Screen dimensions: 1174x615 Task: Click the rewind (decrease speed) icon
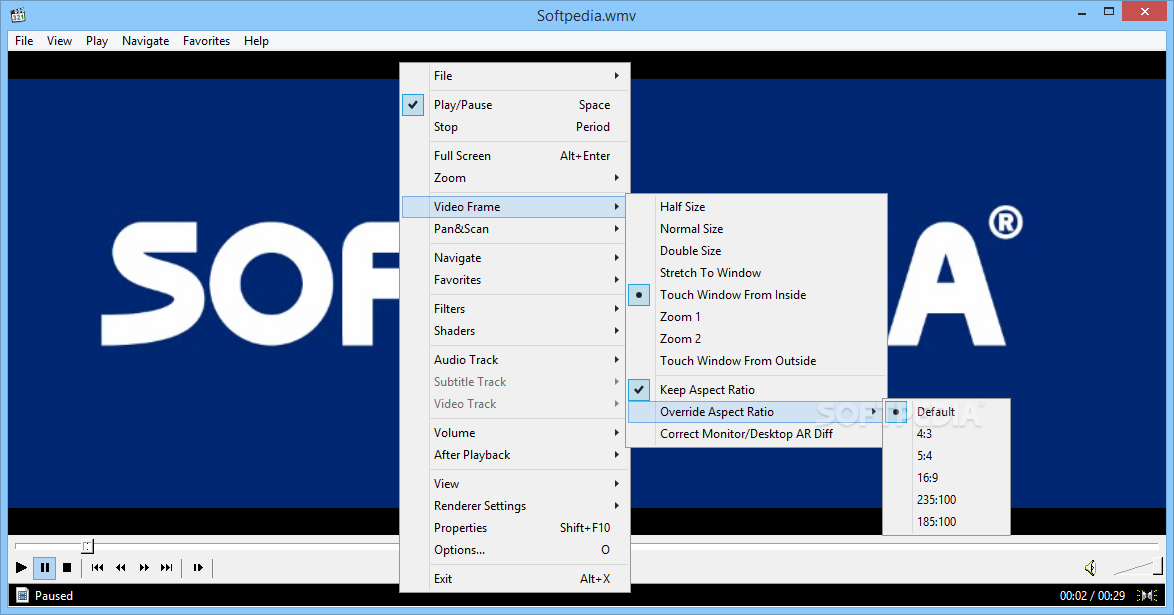(121, 568)
